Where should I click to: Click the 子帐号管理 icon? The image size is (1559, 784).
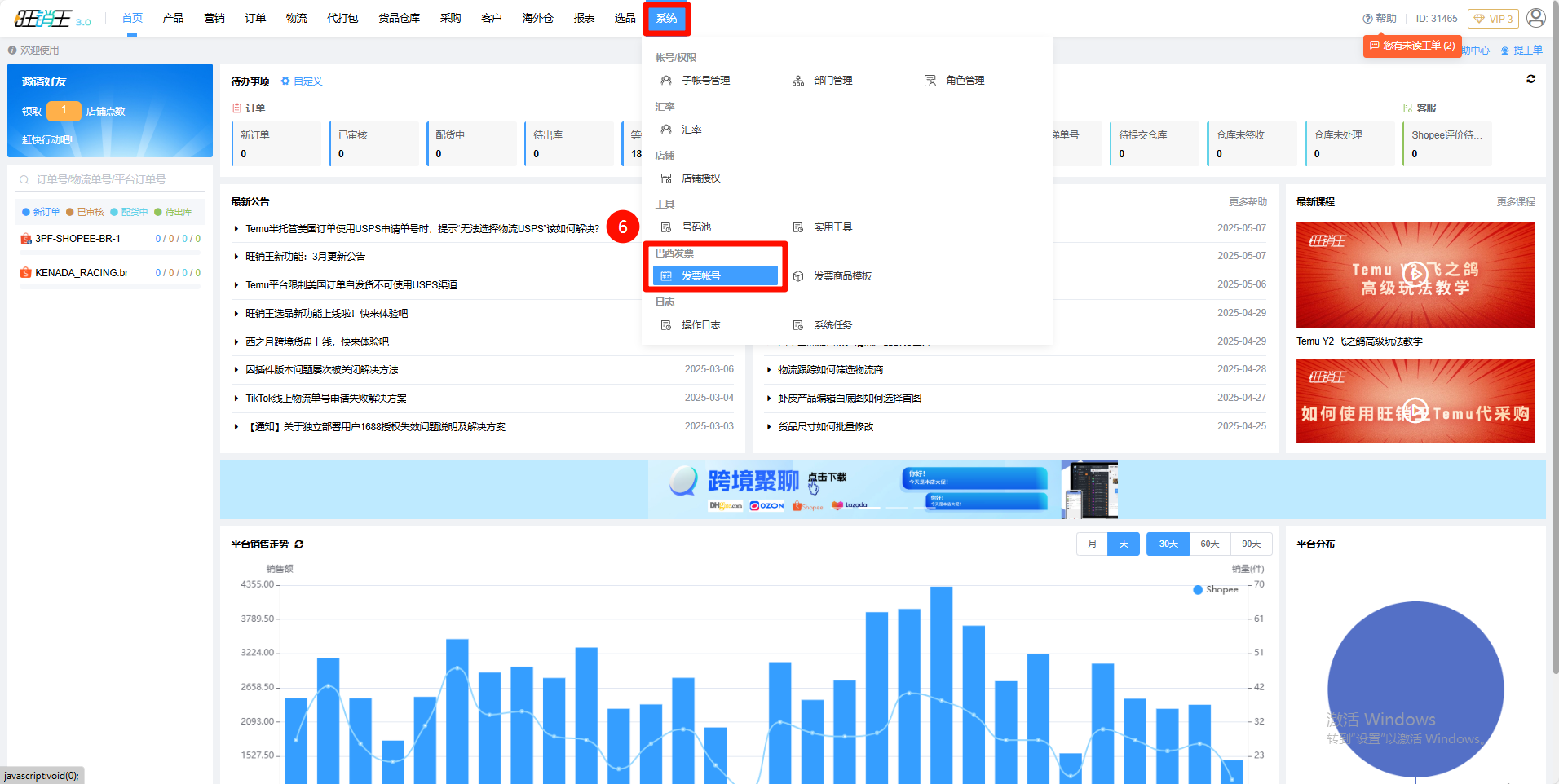coord(666,81)
